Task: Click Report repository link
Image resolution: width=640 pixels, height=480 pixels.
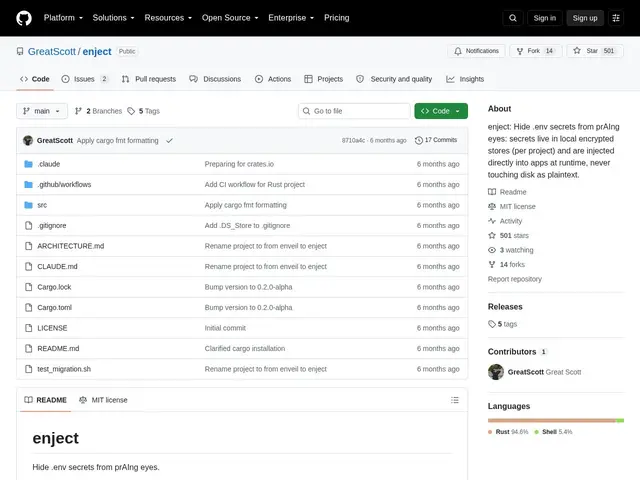Action: [515, 279]
